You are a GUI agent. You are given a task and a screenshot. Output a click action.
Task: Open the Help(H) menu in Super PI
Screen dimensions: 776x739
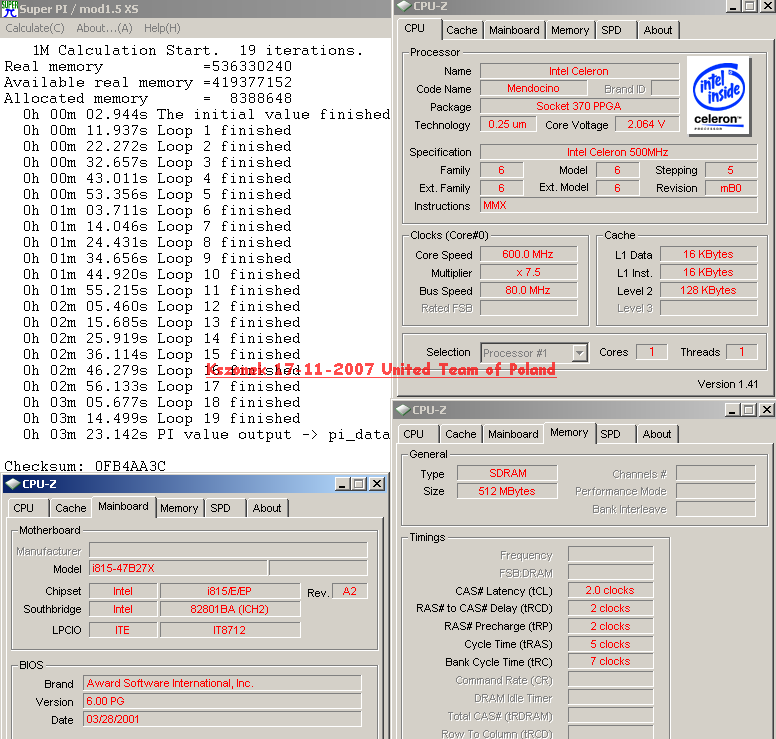(x=162, y=28)
